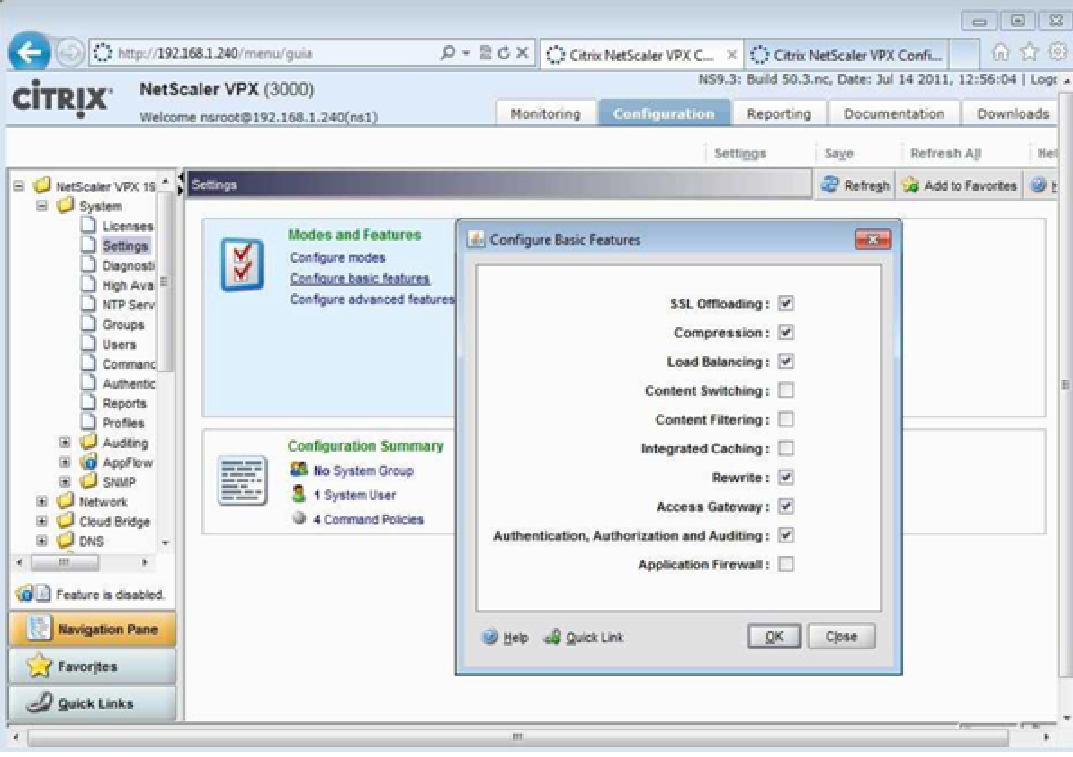This screenshot has height=757, width=1073.
Task: Enable the Content Filtering checkbox
Action: coord(786,419)
